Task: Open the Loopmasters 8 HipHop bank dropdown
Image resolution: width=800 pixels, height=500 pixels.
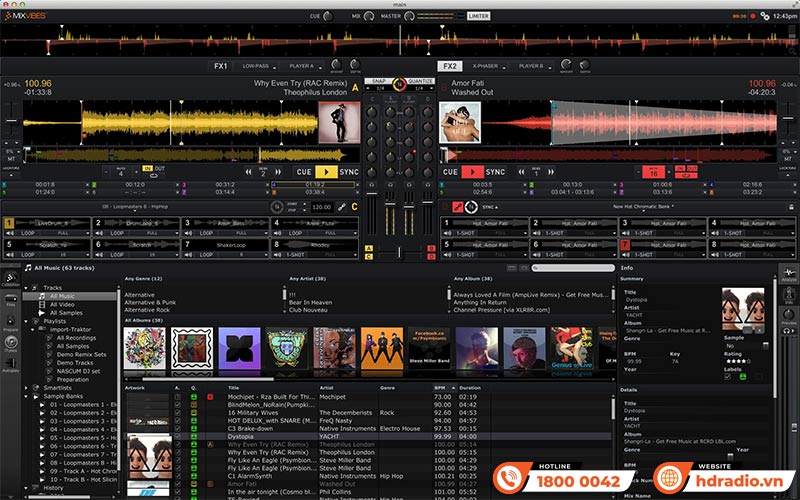Action: pyautogui.click(x=135, y=207)
